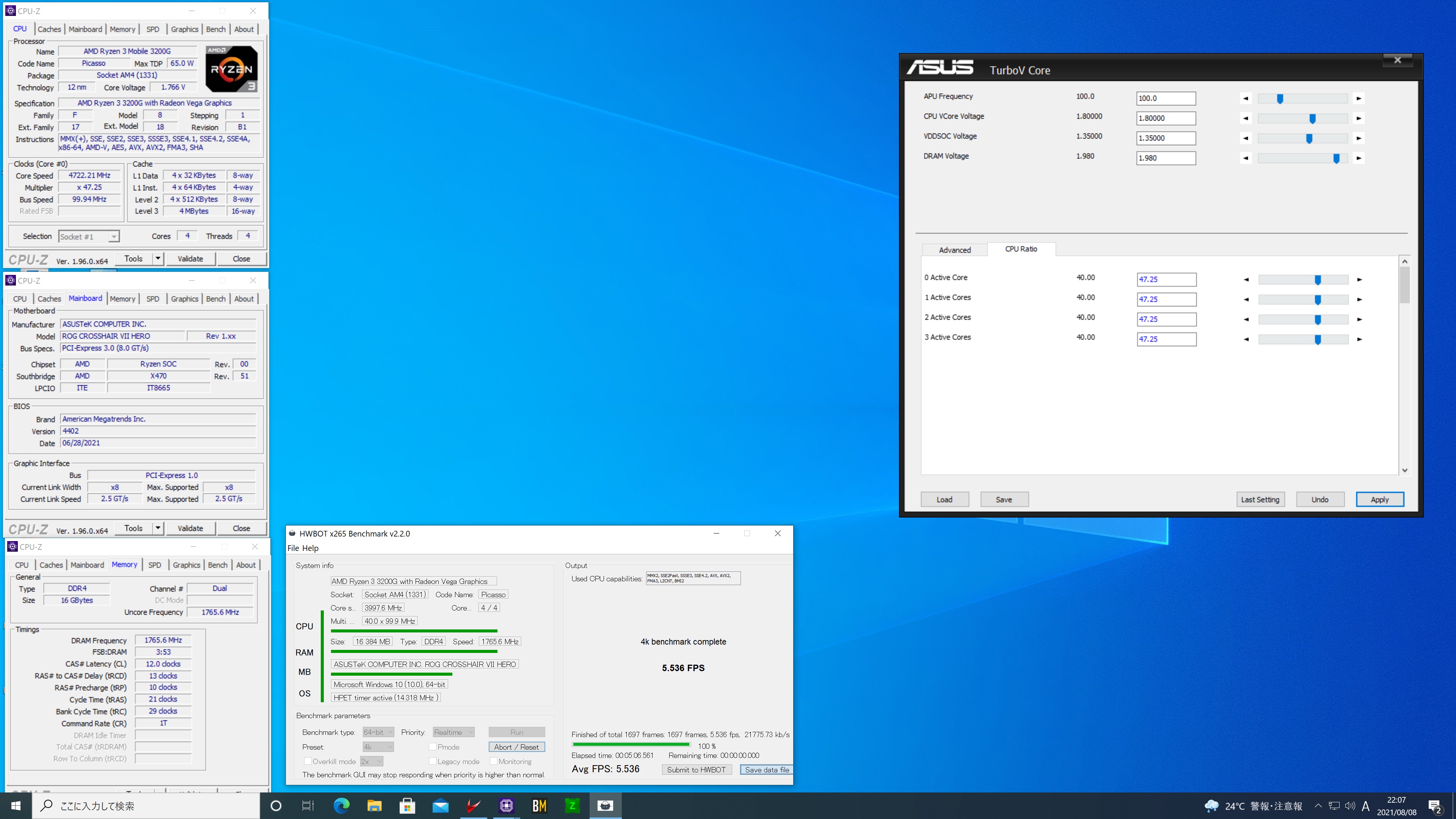
Task: Open network status tray icon
Action: pyautogui.click(x=1334, y=806)
